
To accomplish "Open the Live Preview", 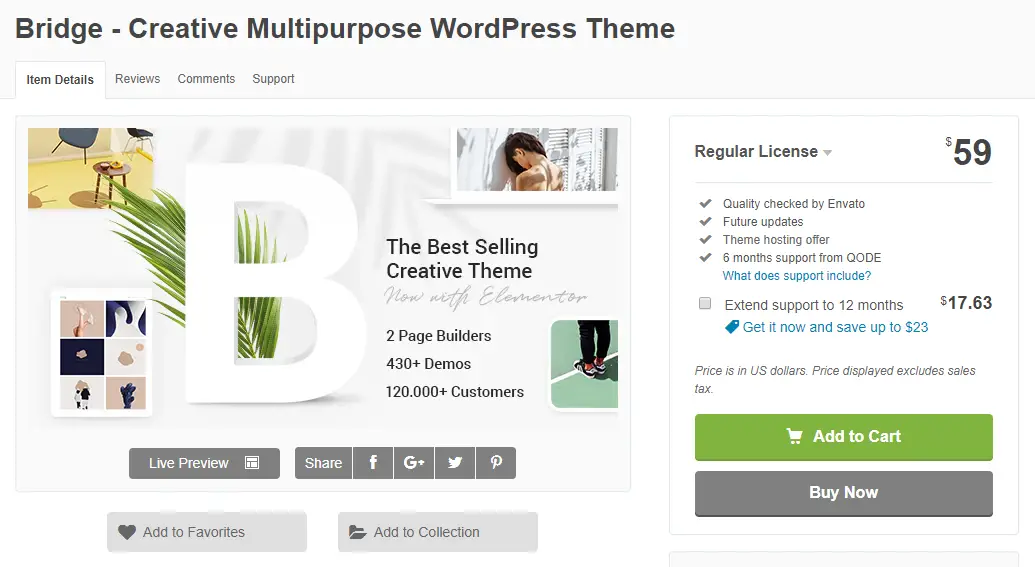I will (204, 463).
